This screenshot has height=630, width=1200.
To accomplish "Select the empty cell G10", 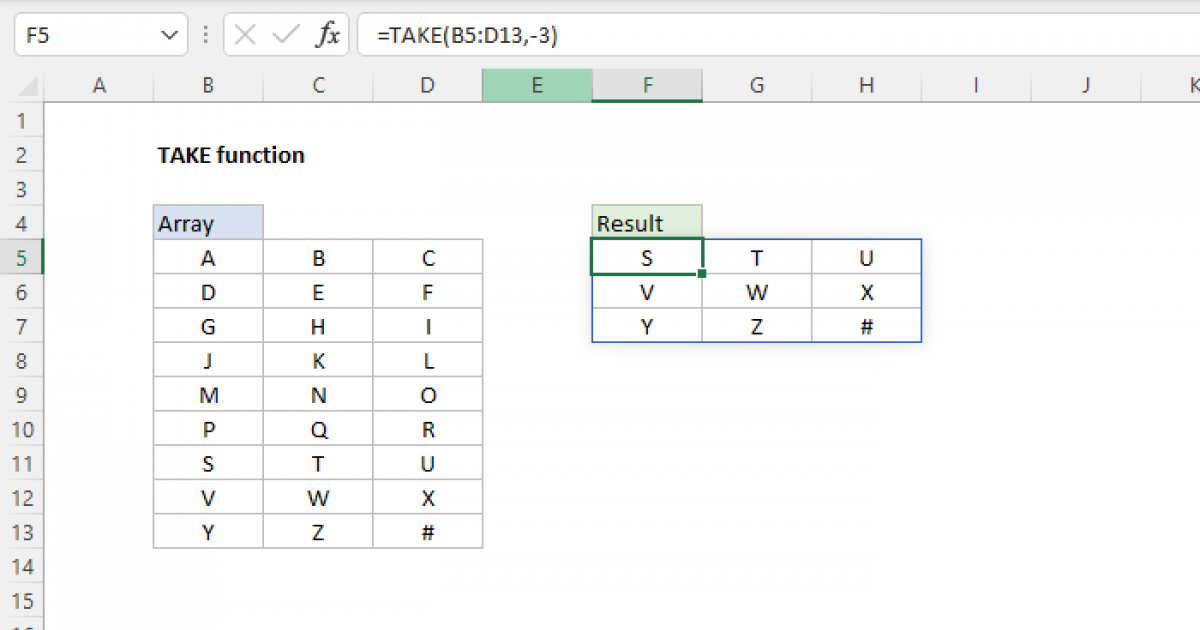I will tap(756, 428).
